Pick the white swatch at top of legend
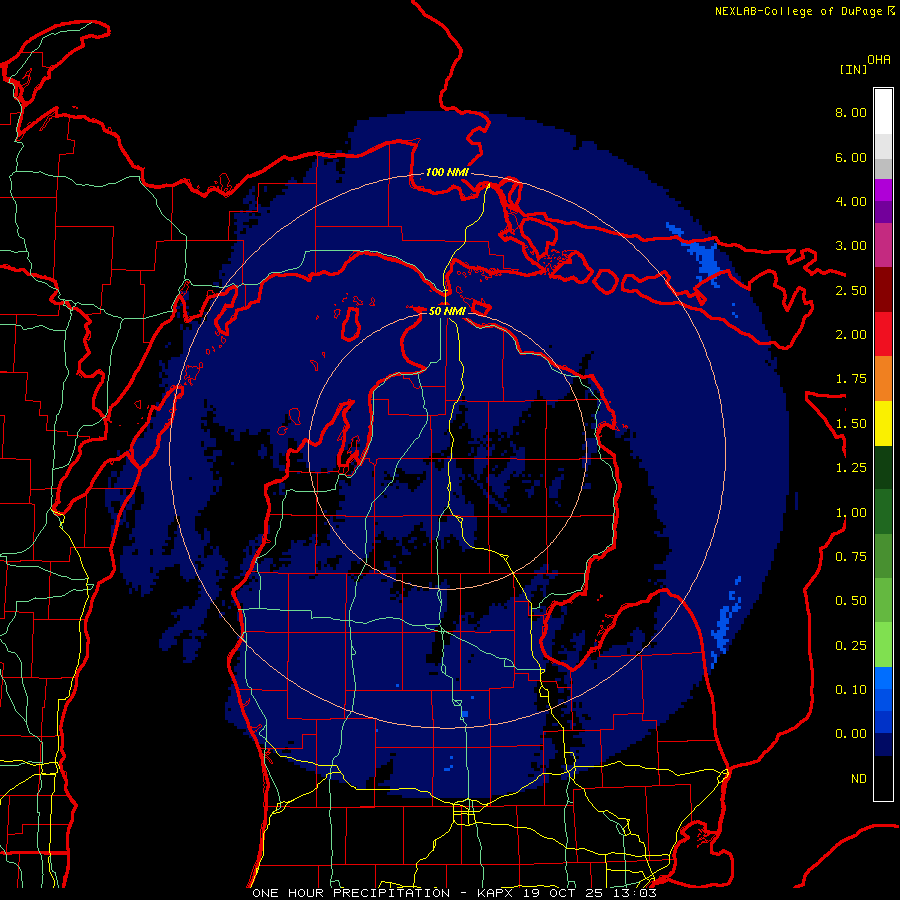Screen dimensions: 900x900 click(x=883, y=111)
